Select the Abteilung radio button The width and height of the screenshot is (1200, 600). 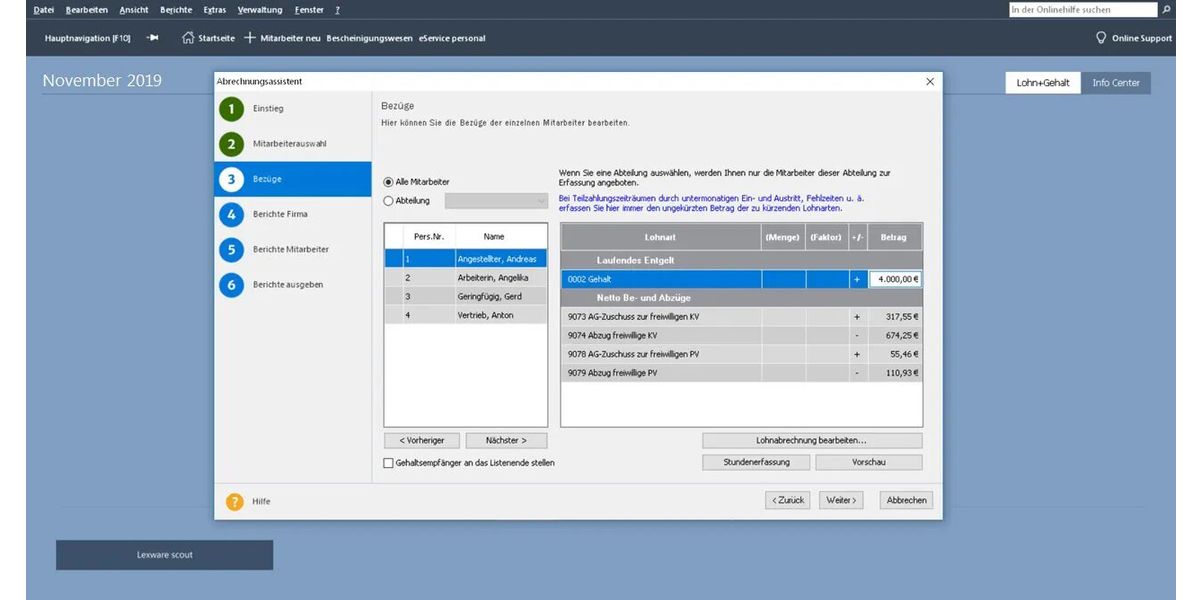pyautogui.click(x=389, y=200)
